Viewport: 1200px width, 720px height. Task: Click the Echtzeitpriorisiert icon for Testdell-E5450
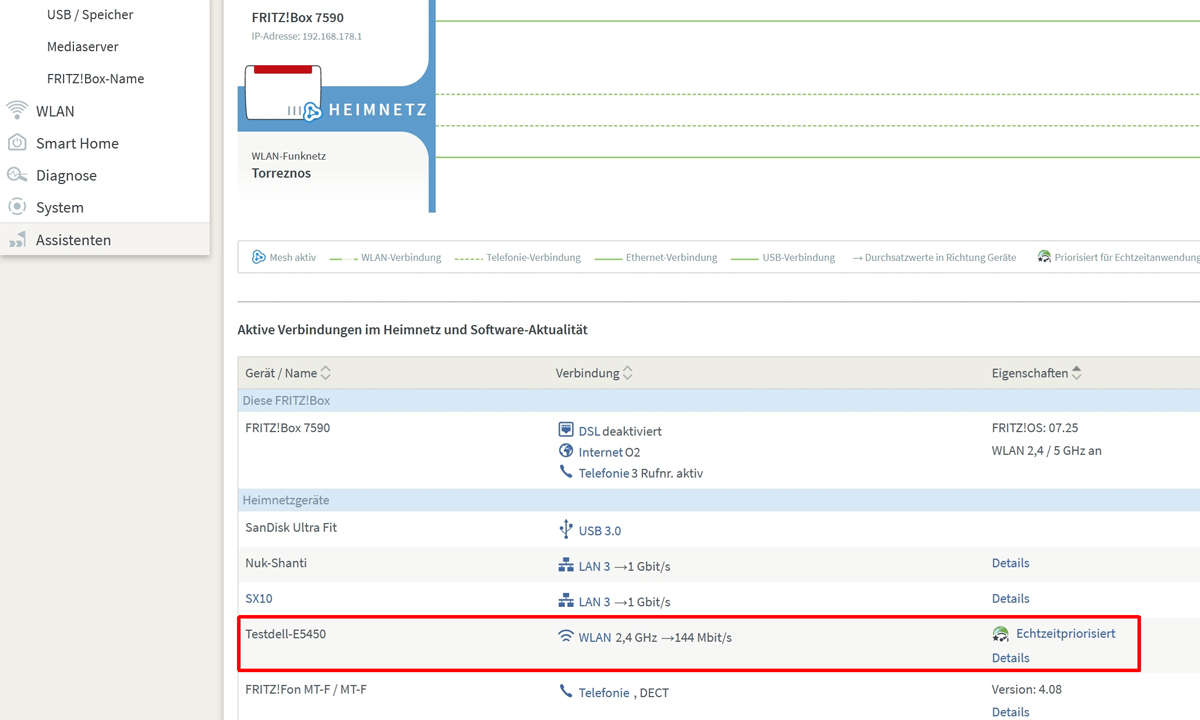(x=1000, y=634)
